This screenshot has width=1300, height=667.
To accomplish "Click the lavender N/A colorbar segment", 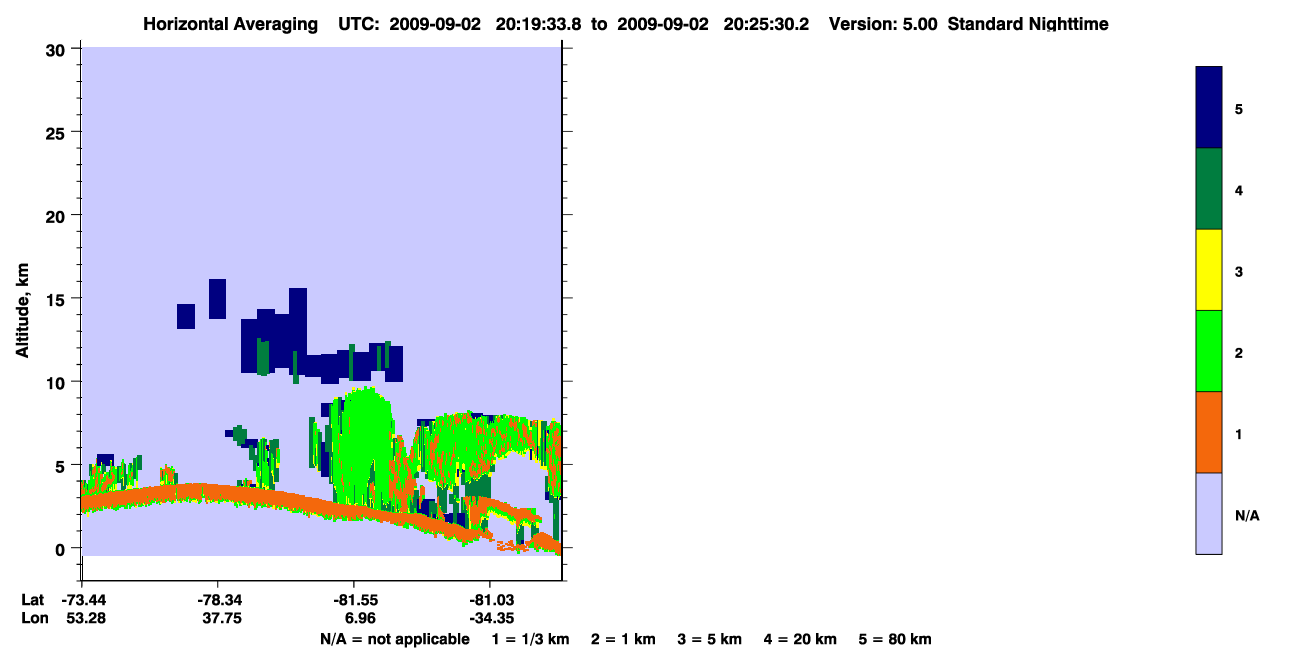I will coord(1209,513).
